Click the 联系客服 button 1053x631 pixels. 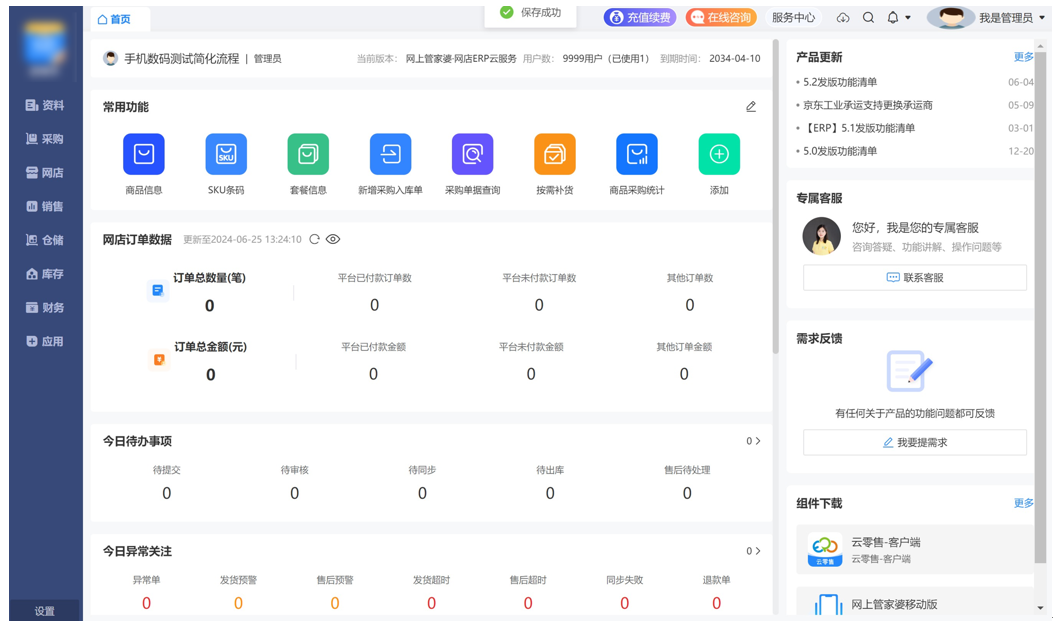[915, 277]
